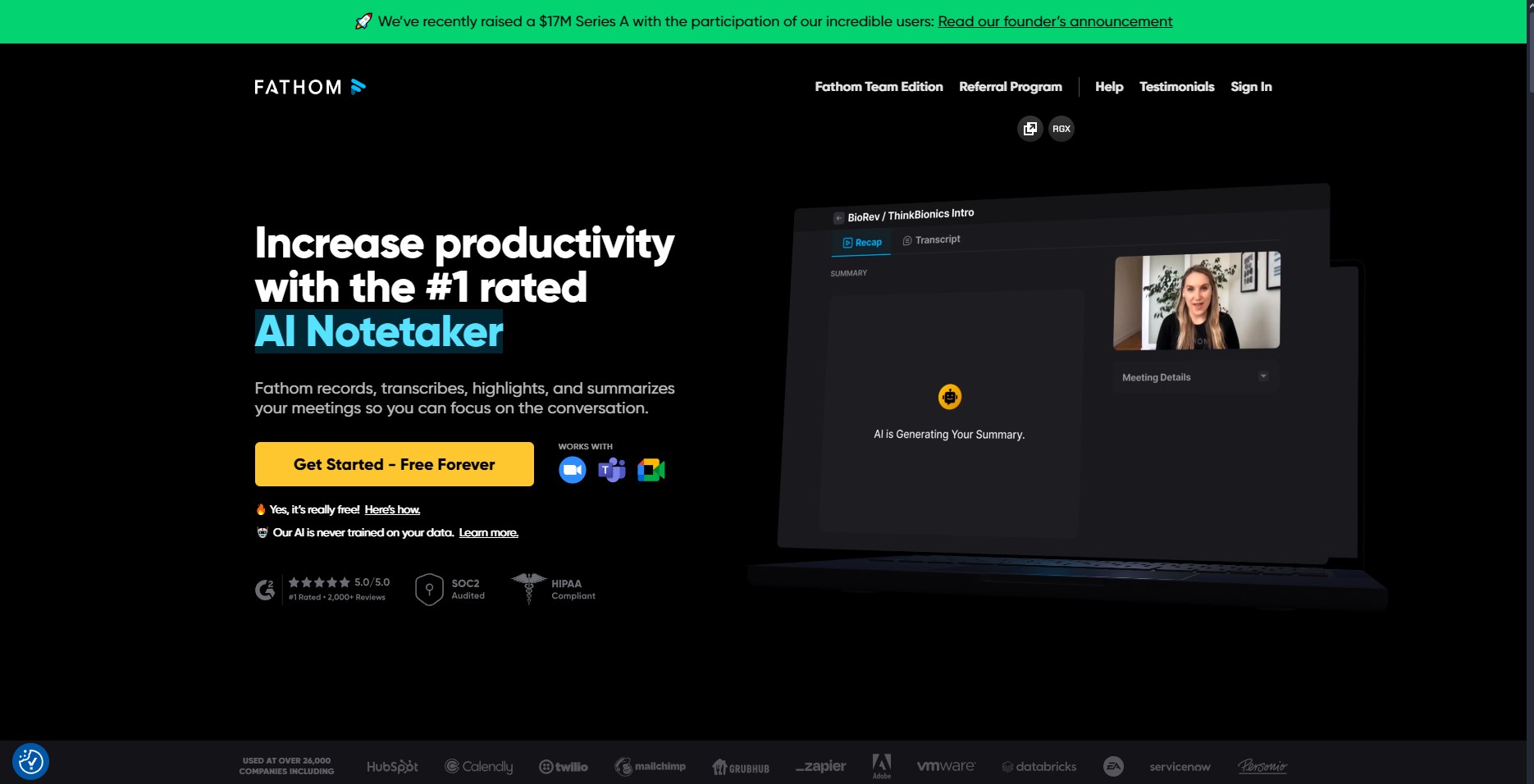Click the Calendly logo
This screenshot has width=1534, height=784.
479,767
